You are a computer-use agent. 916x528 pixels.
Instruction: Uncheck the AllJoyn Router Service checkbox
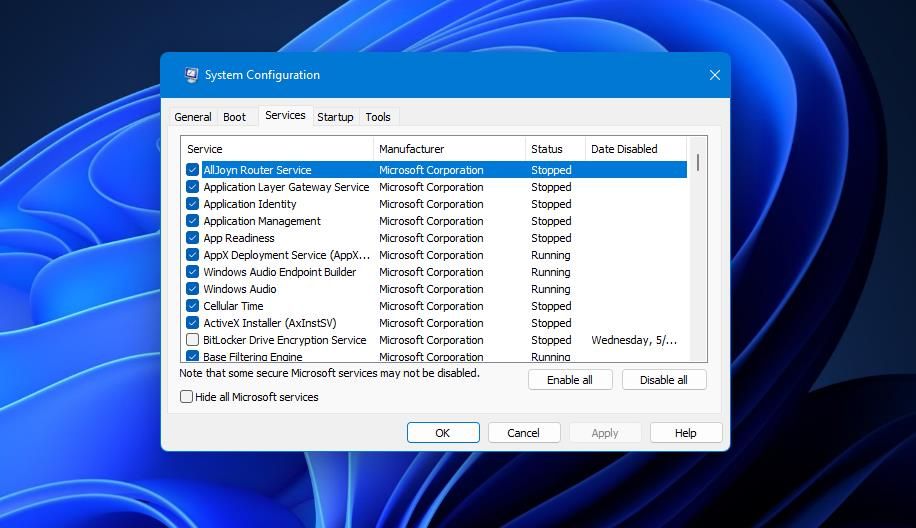[192, 170]
